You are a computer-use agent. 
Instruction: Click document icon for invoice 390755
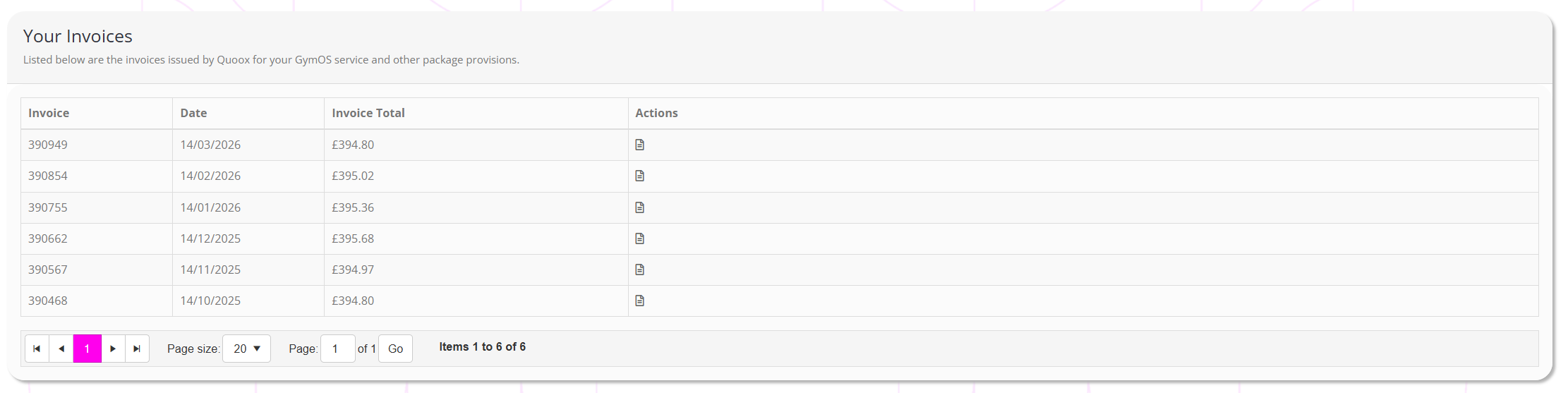(639, 207)
